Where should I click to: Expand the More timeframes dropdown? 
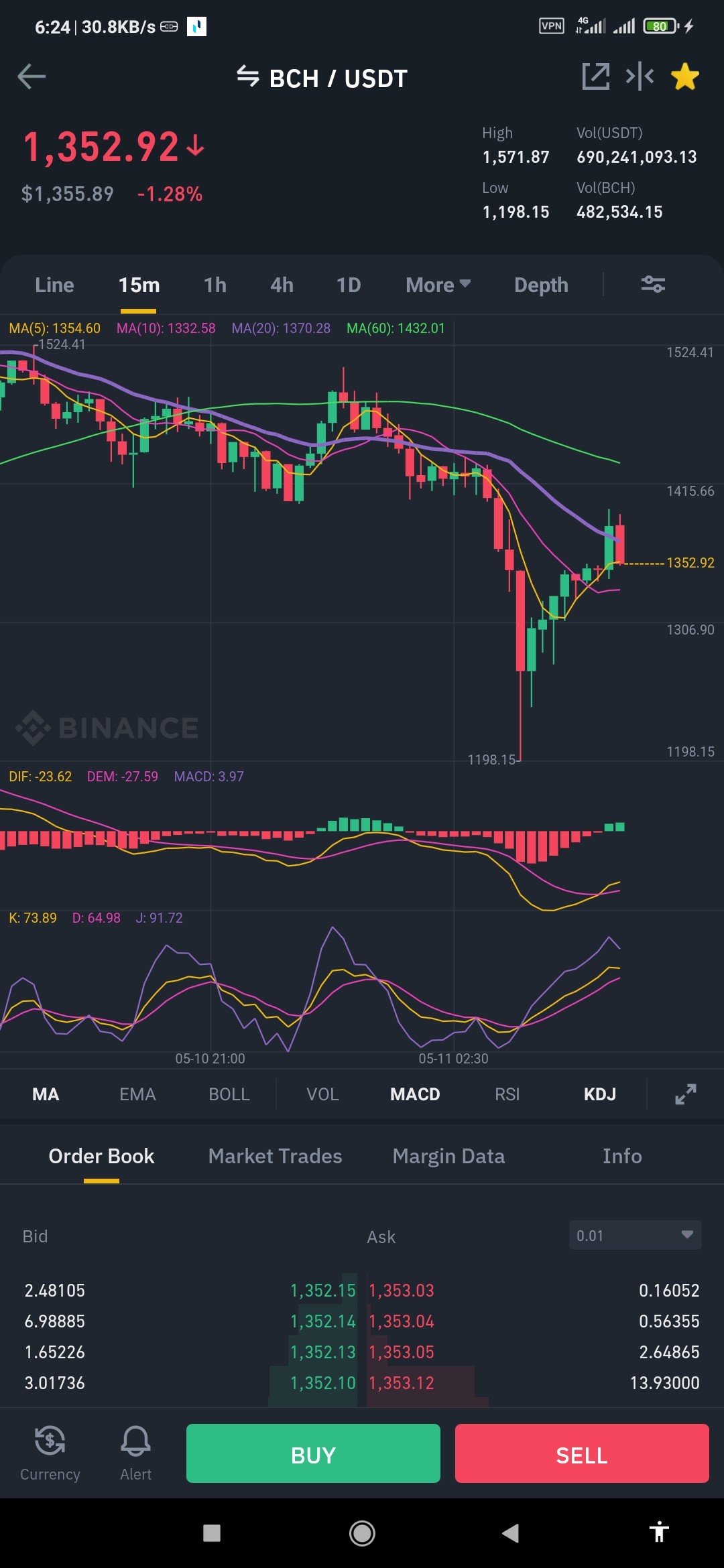coord(438,285)
